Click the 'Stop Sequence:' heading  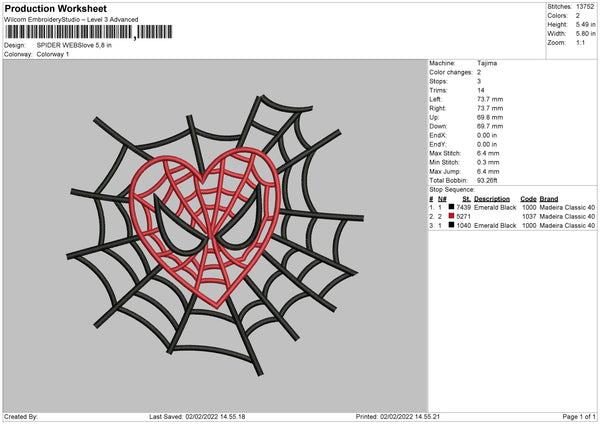(x=452, y=190)
